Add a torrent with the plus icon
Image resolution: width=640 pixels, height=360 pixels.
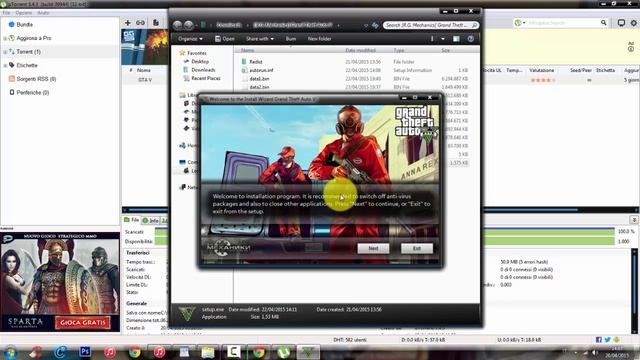[128, 23]
